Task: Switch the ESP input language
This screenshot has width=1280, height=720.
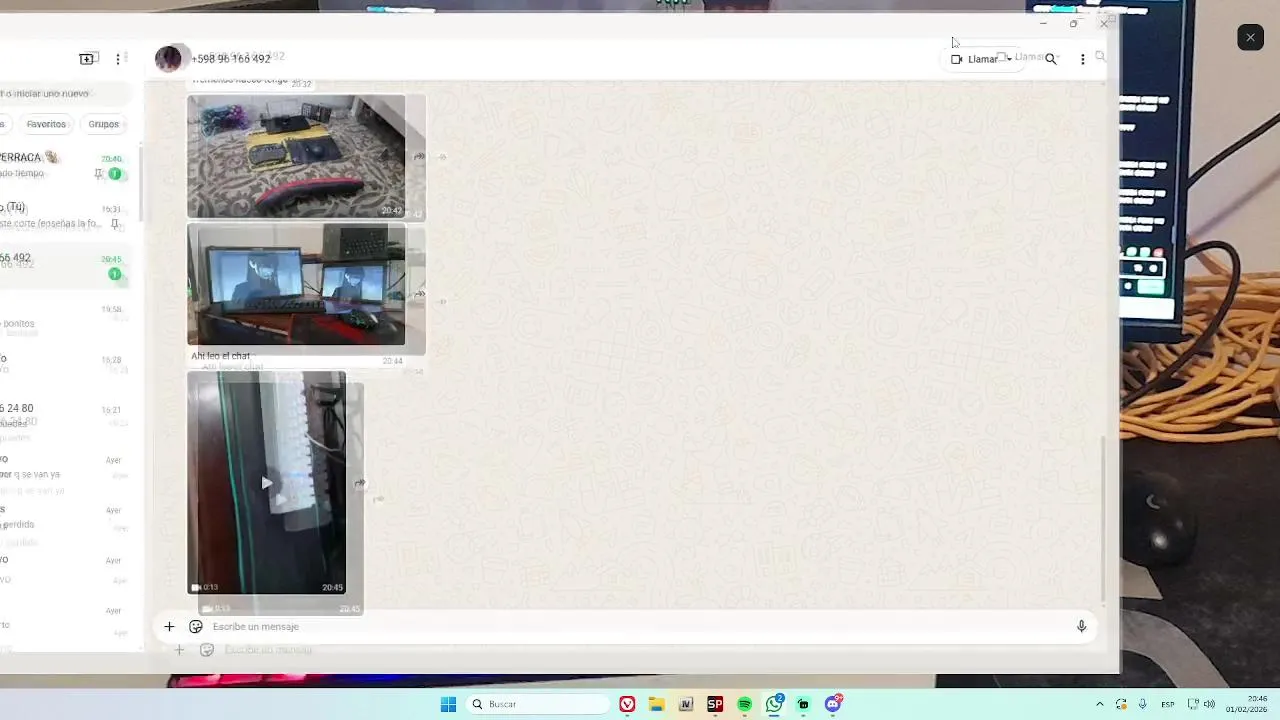Action: [1167, 704]
